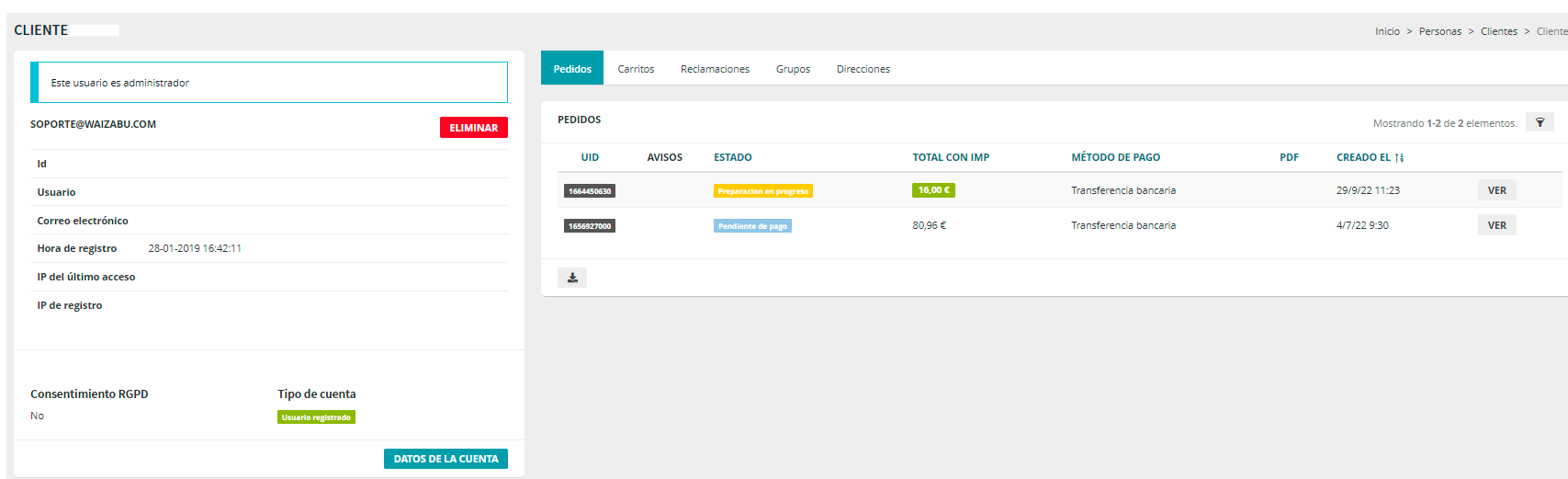This screenshot has width=1568, height=479.
Task: Click the Datos de la cuenta button
Action: (446, 459)
